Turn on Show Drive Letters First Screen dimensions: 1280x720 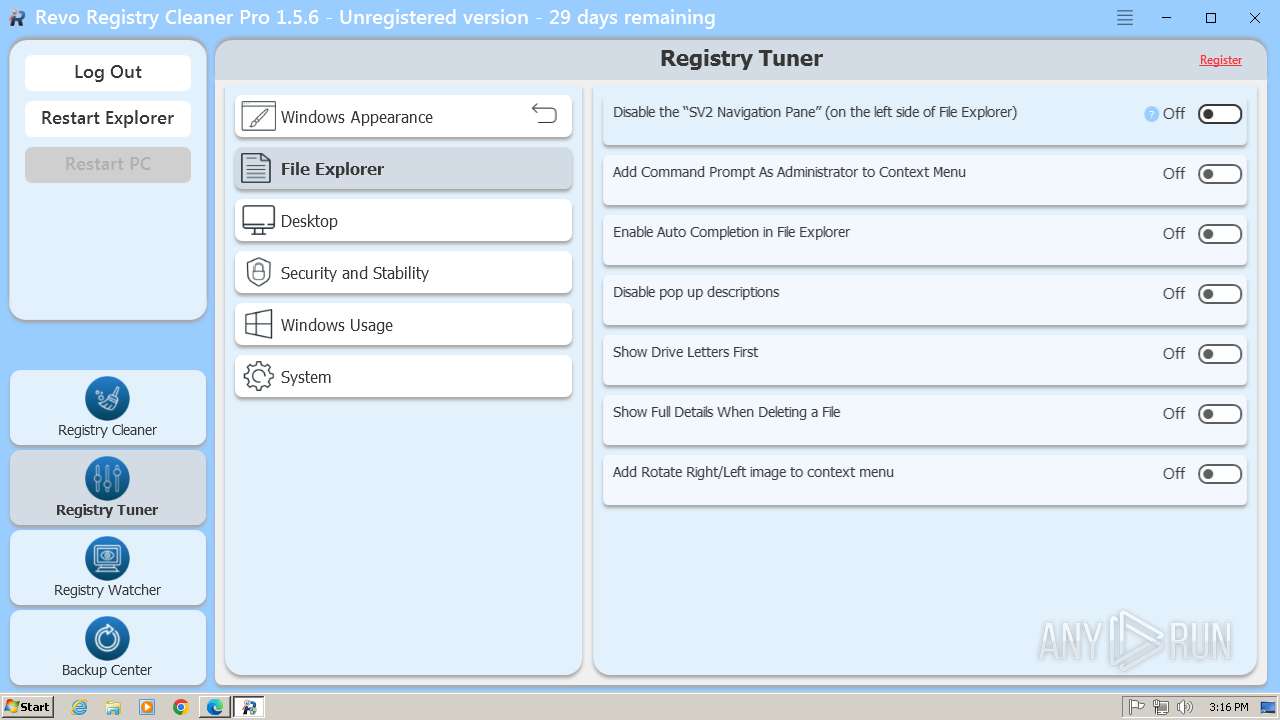(1220, 354)
